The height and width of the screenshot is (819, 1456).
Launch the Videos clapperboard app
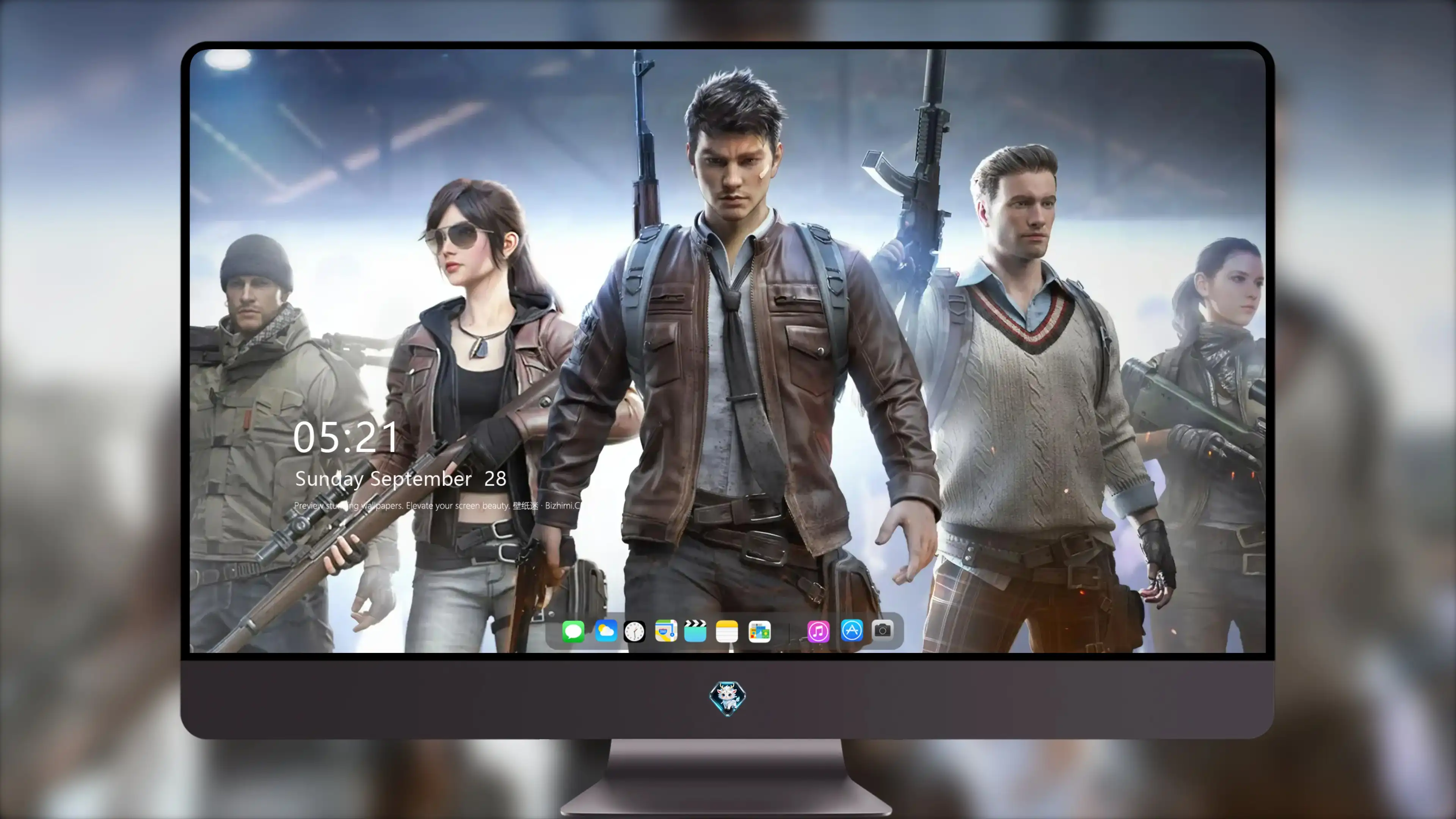coord(695,631)
